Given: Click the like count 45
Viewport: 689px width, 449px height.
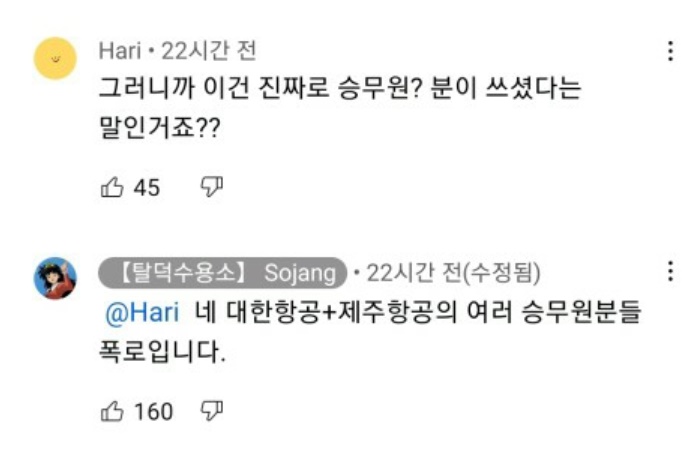Looking at the screenshot, I should click(x=147, y=187).
